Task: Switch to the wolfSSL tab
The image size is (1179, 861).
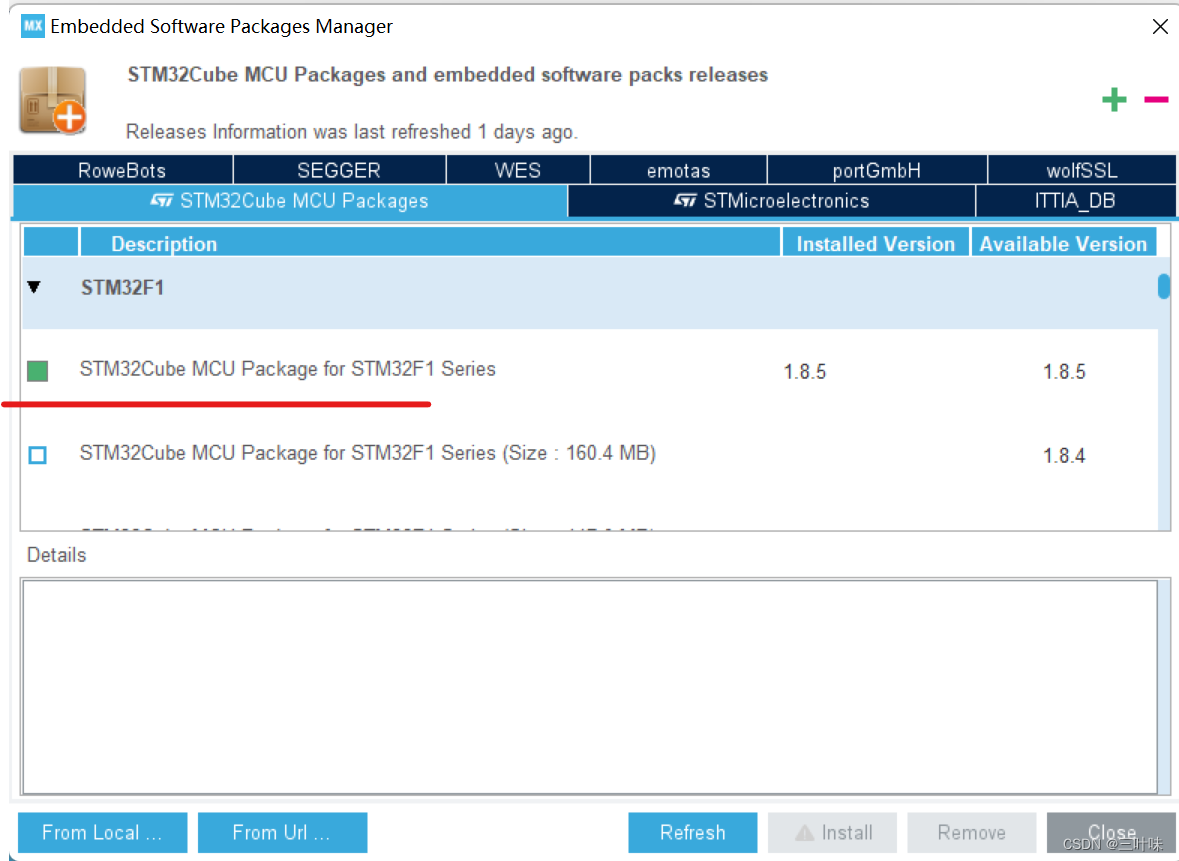Action: 1082,170
